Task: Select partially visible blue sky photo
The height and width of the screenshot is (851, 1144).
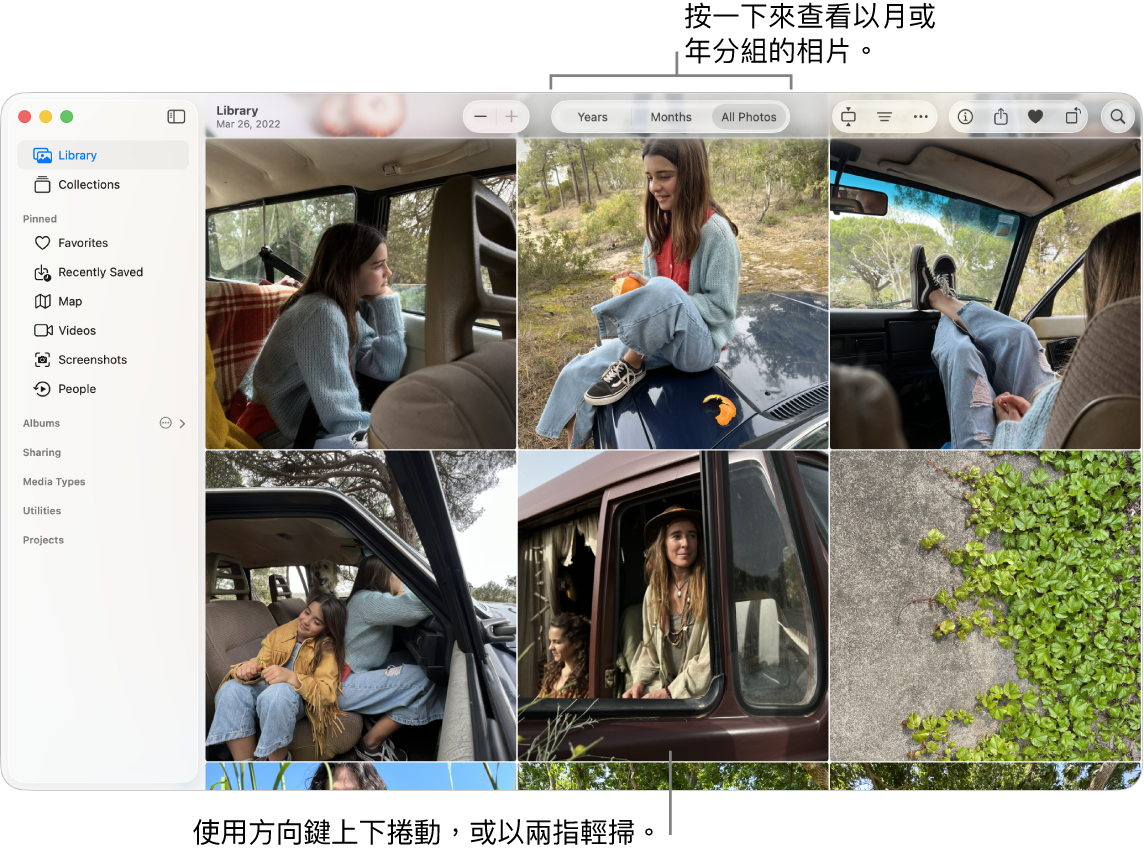Action: pos(360,777)
